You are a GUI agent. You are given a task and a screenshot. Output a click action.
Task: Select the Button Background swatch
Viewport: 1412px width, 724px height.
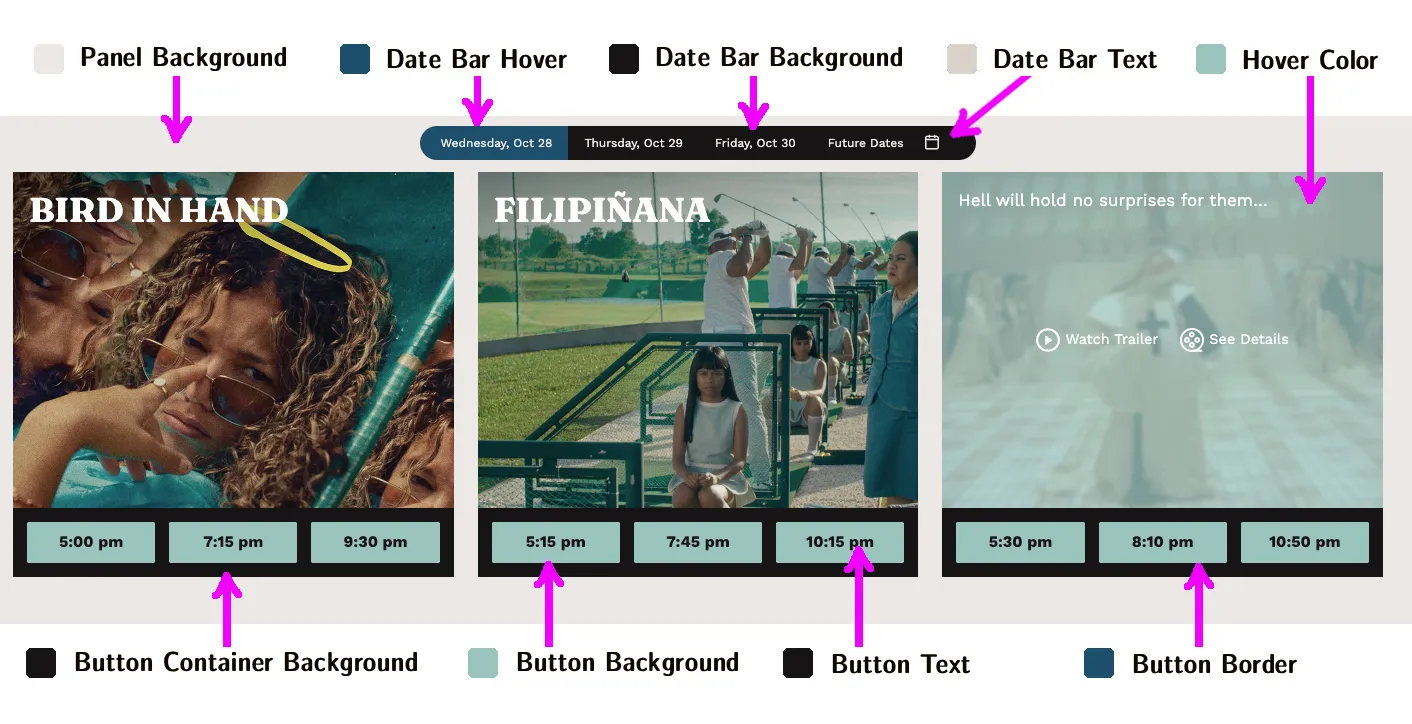click(x=483, y=663)
